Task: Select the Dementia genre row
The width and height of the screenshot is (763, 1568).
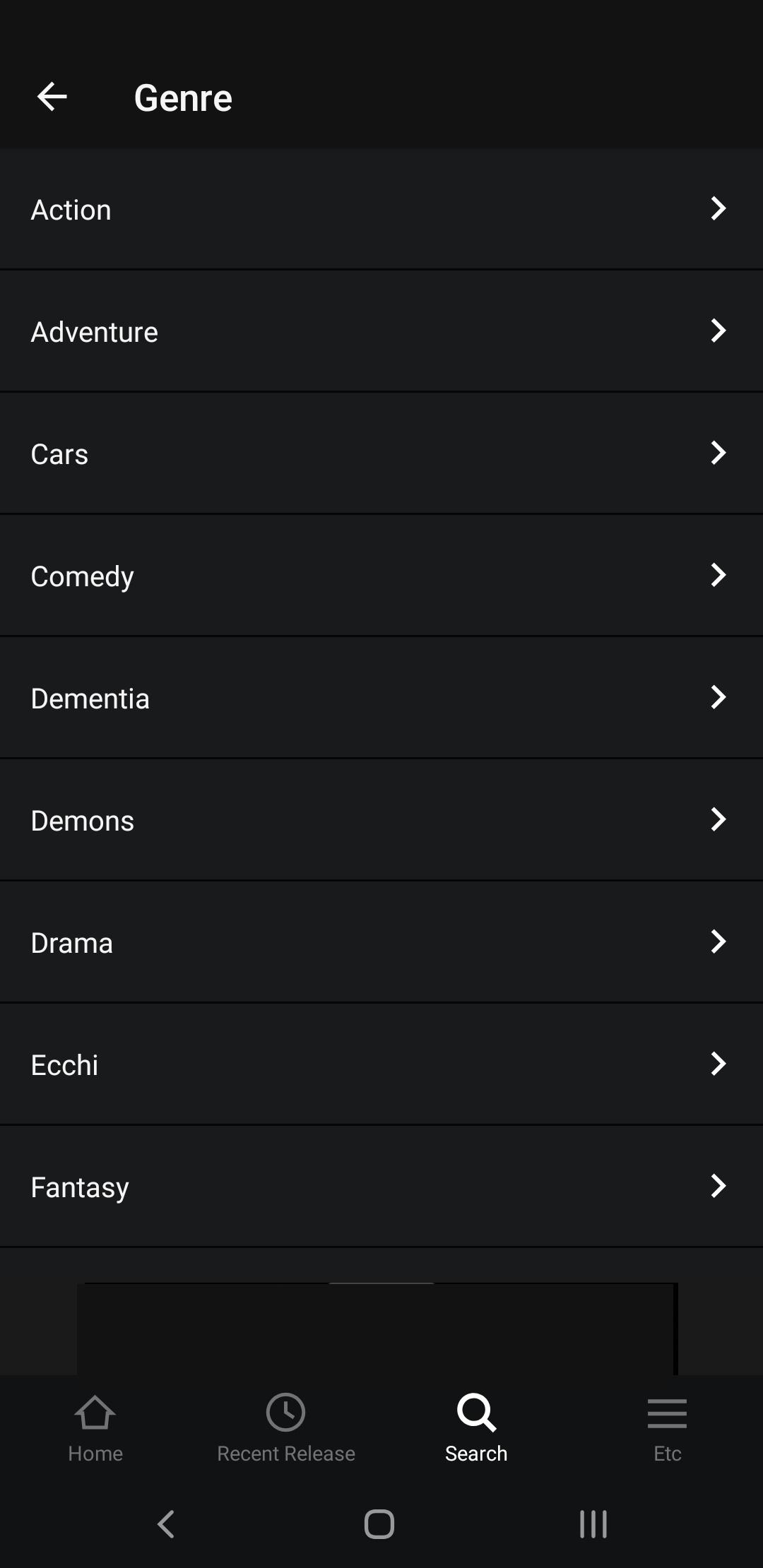Action: click(381, 698)
